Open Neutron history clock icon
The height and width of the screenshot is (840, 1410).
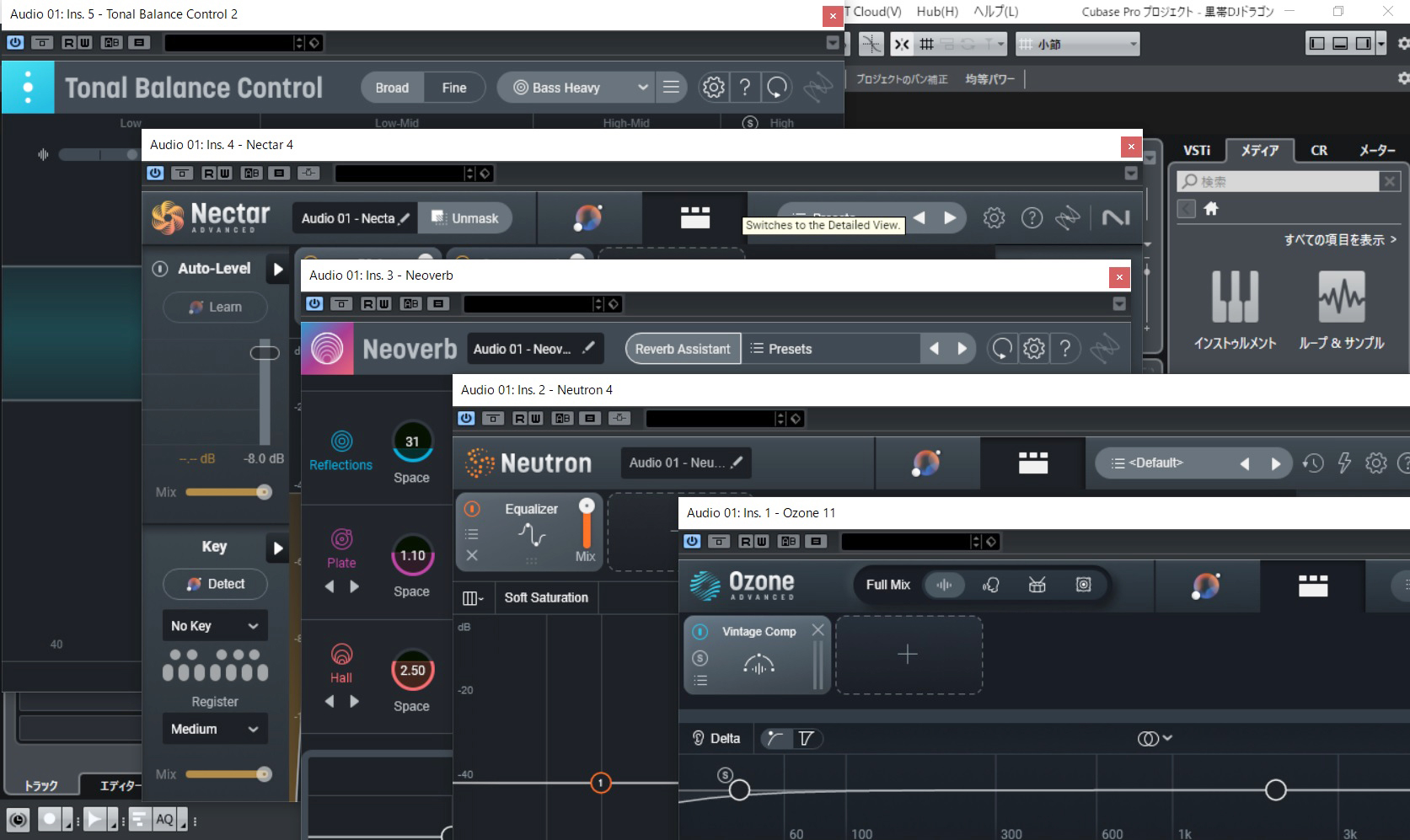pos(1313,463)
